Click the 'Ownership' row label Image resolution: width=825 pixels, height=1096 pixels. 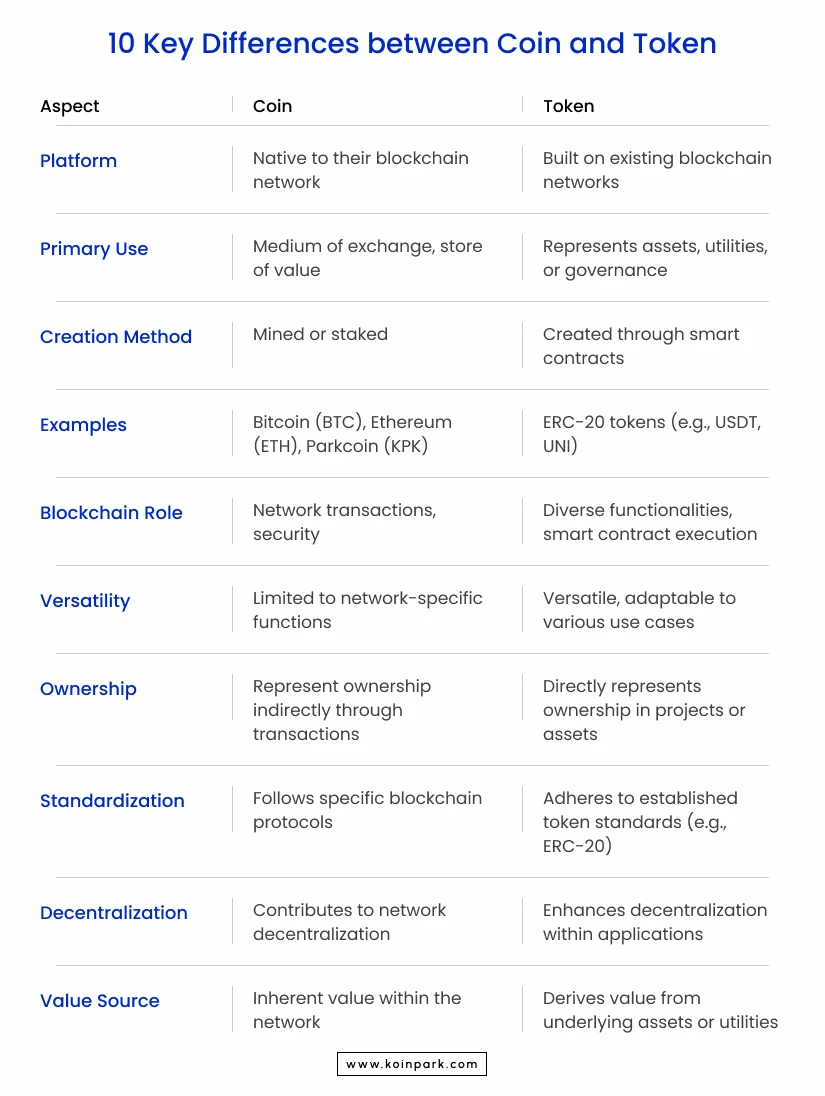click(88, 689)
